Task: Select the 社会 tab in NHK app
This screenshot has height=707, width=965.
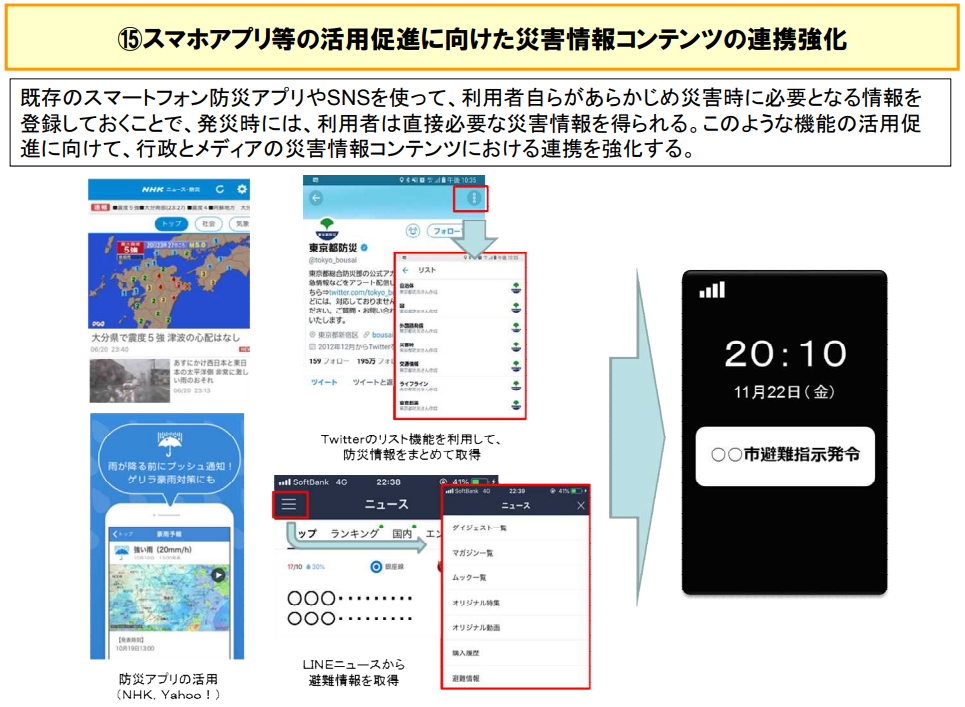Action: 209,224
